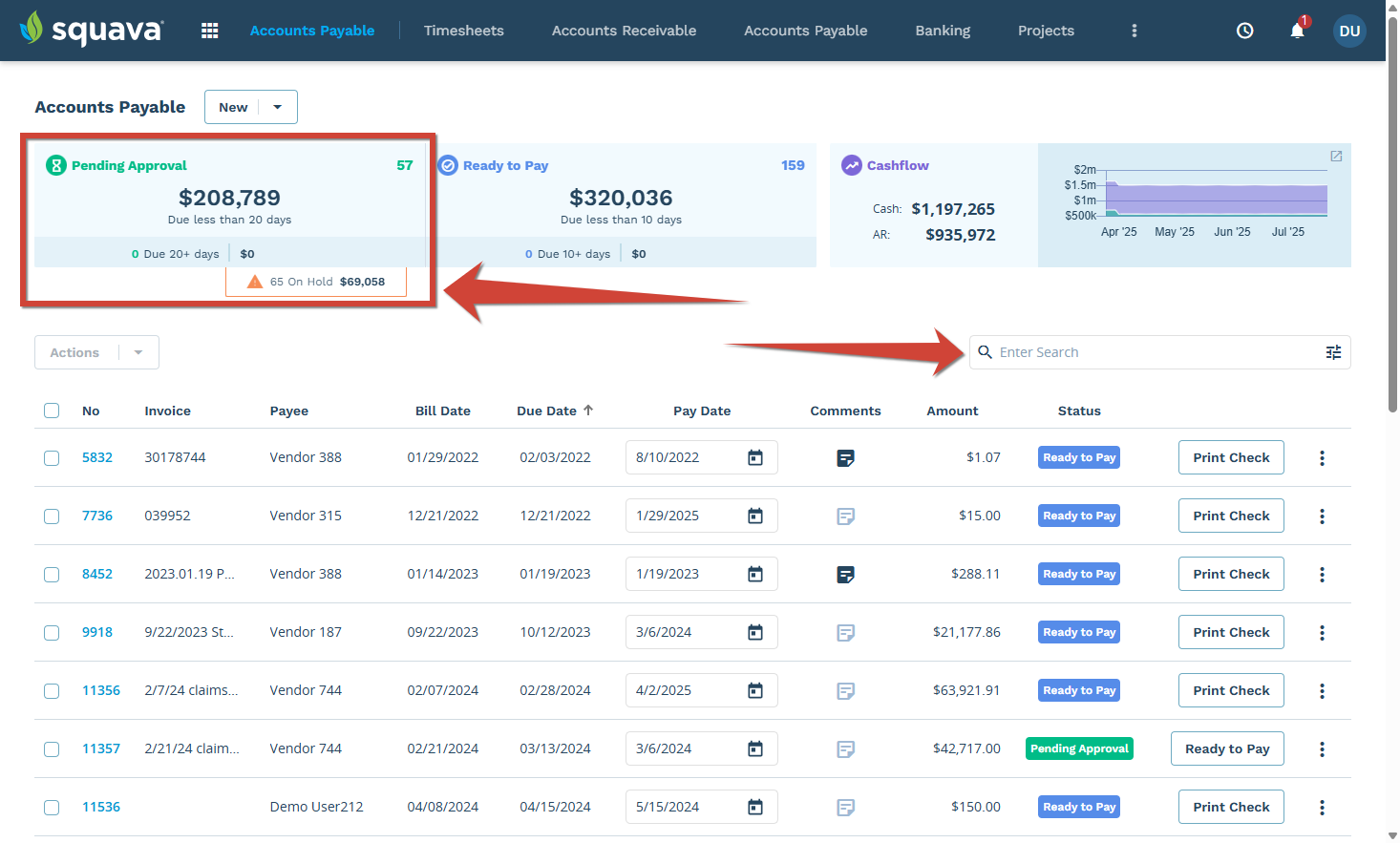Open the grey Accounts Payable nav item
The image size is (1400, 843).
click(806, 31)
